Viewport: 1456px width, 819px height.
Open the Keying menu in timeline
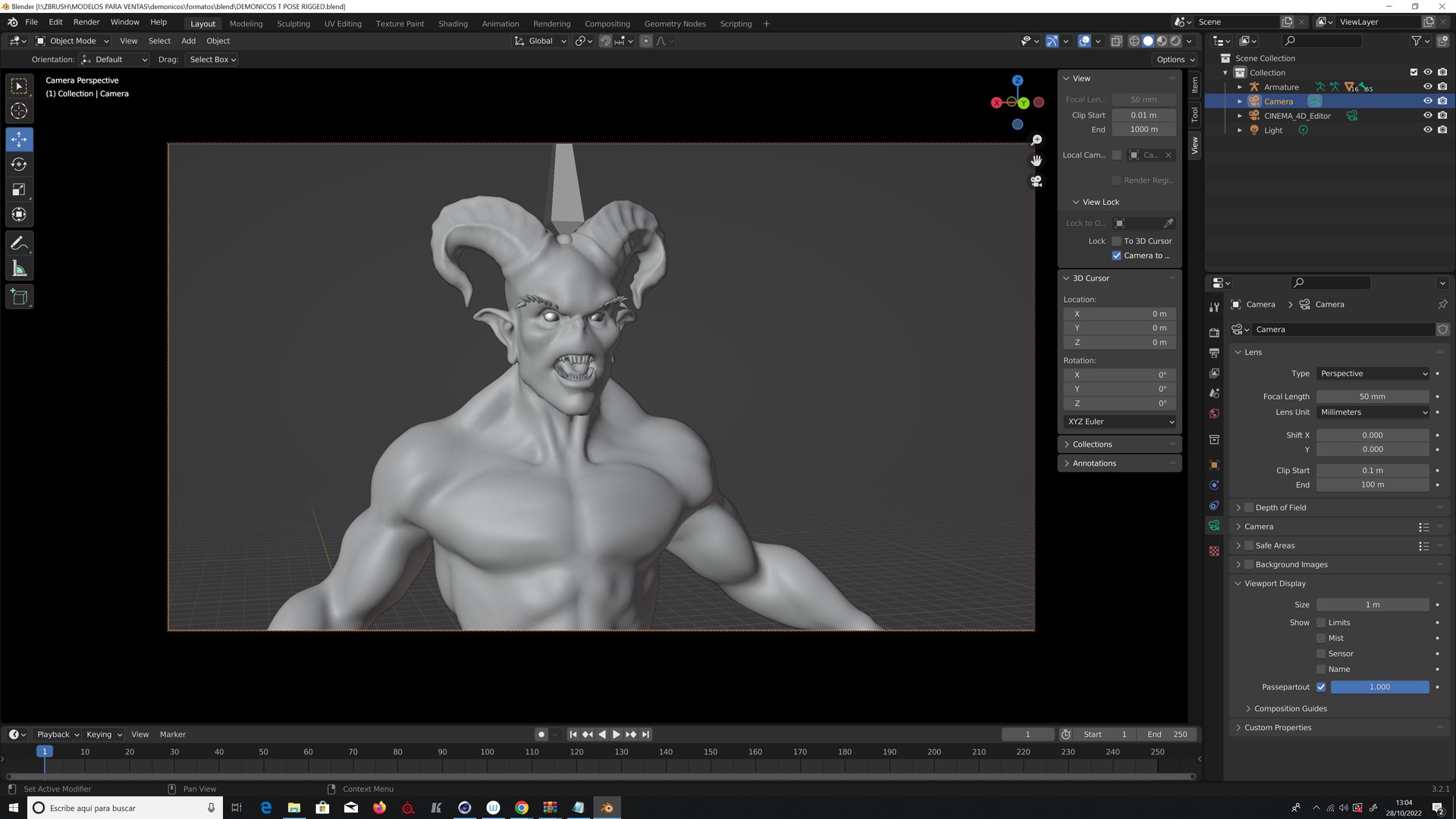click(104, 735)
